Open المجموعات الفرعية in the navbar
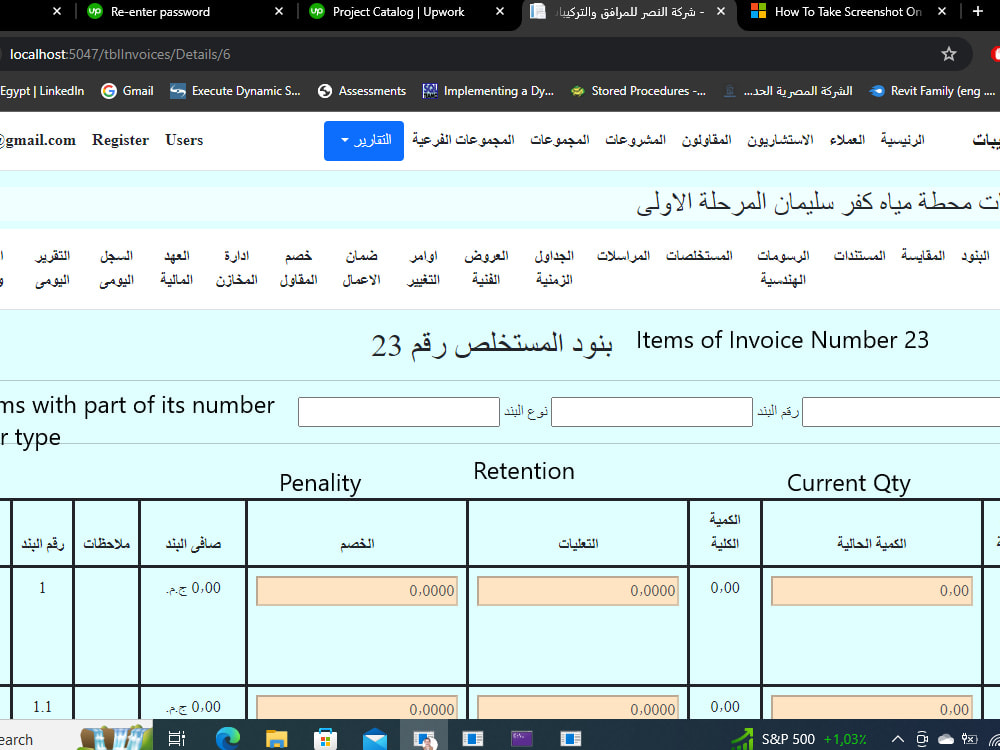 (x=463, y=140)
